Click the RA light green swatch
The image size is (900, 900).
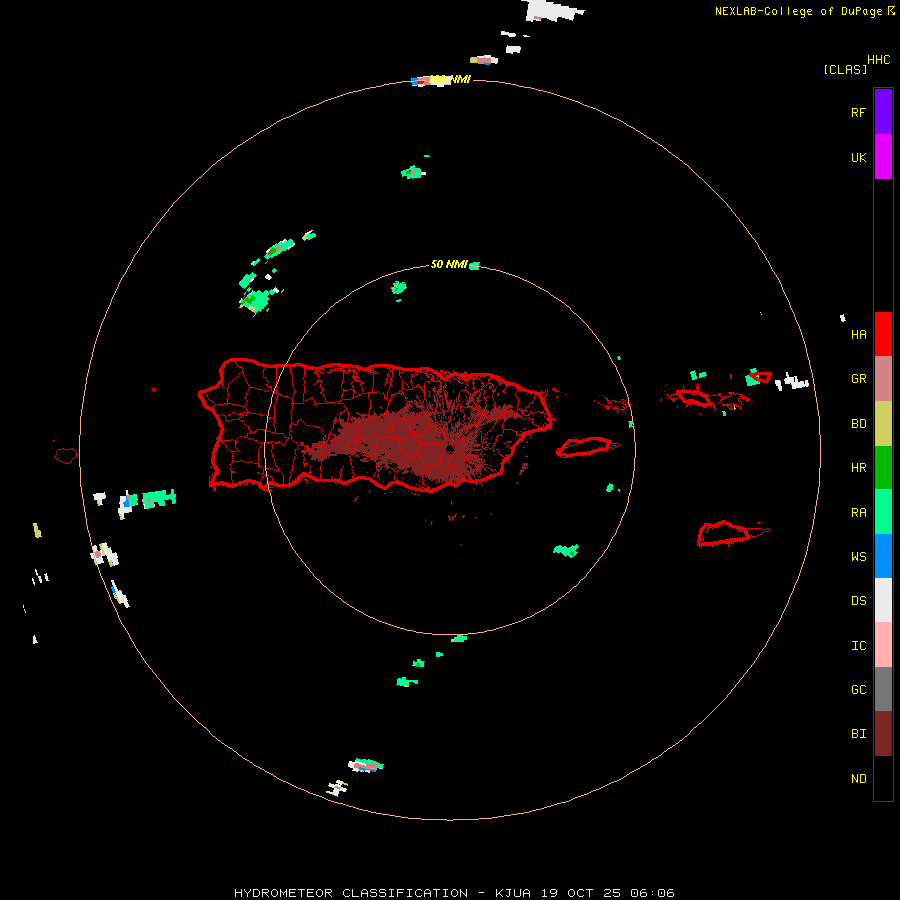(883, 512)
